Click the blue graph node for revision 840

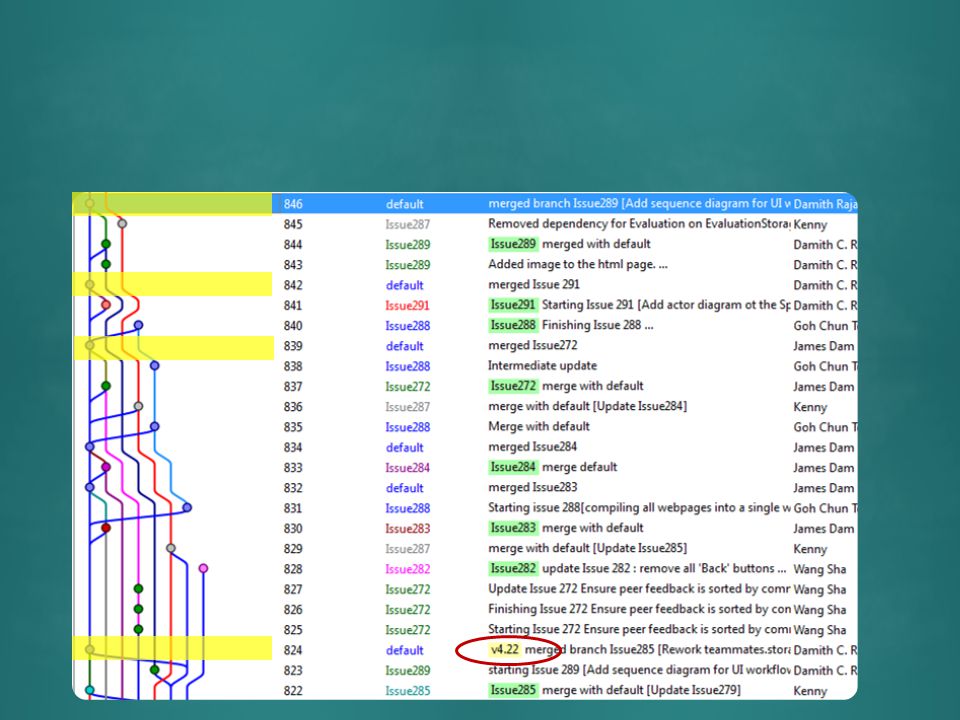138,325
